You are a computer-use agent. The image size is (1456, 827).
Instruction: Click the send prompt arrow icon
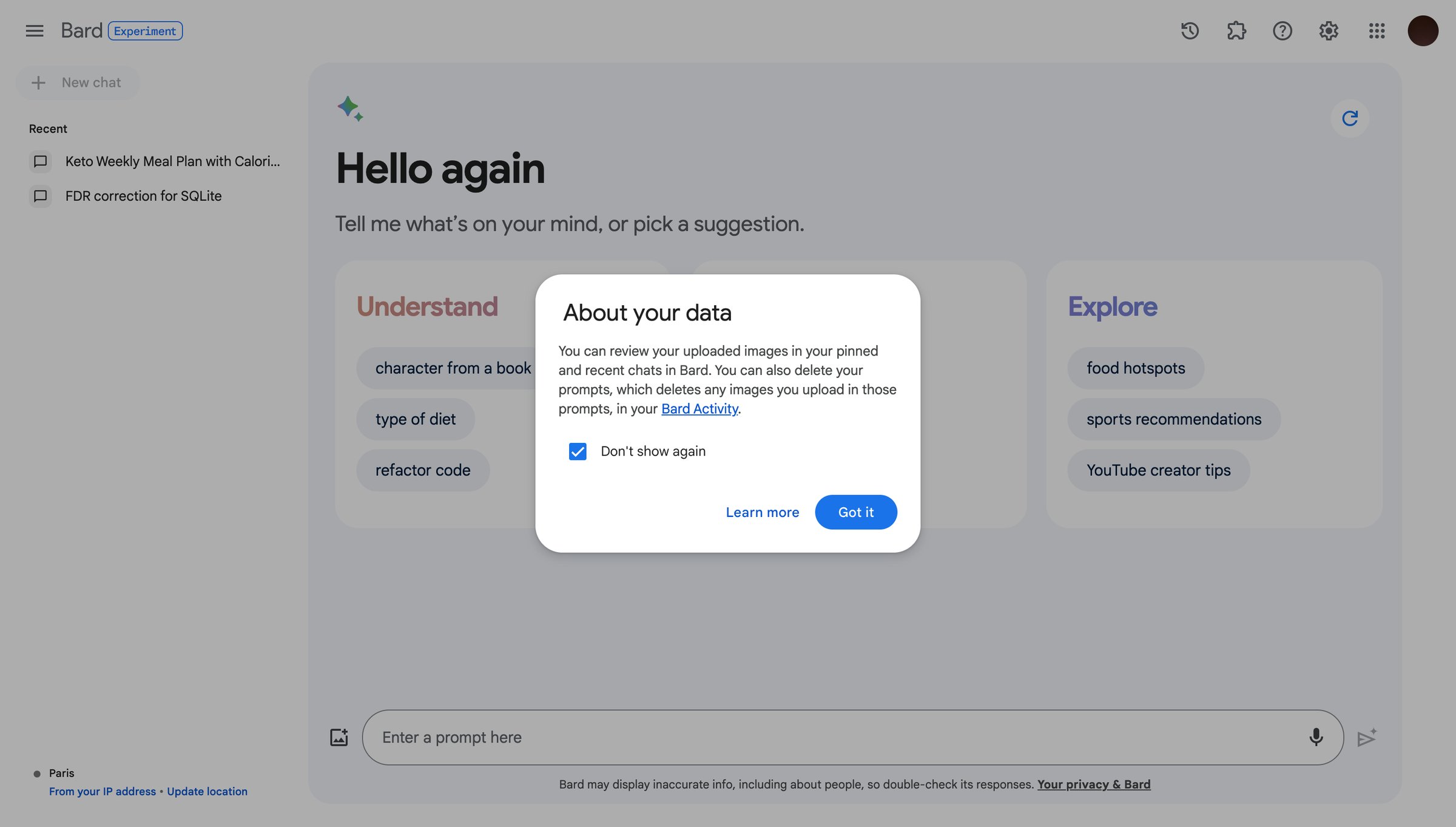(x=1367, y=737)
